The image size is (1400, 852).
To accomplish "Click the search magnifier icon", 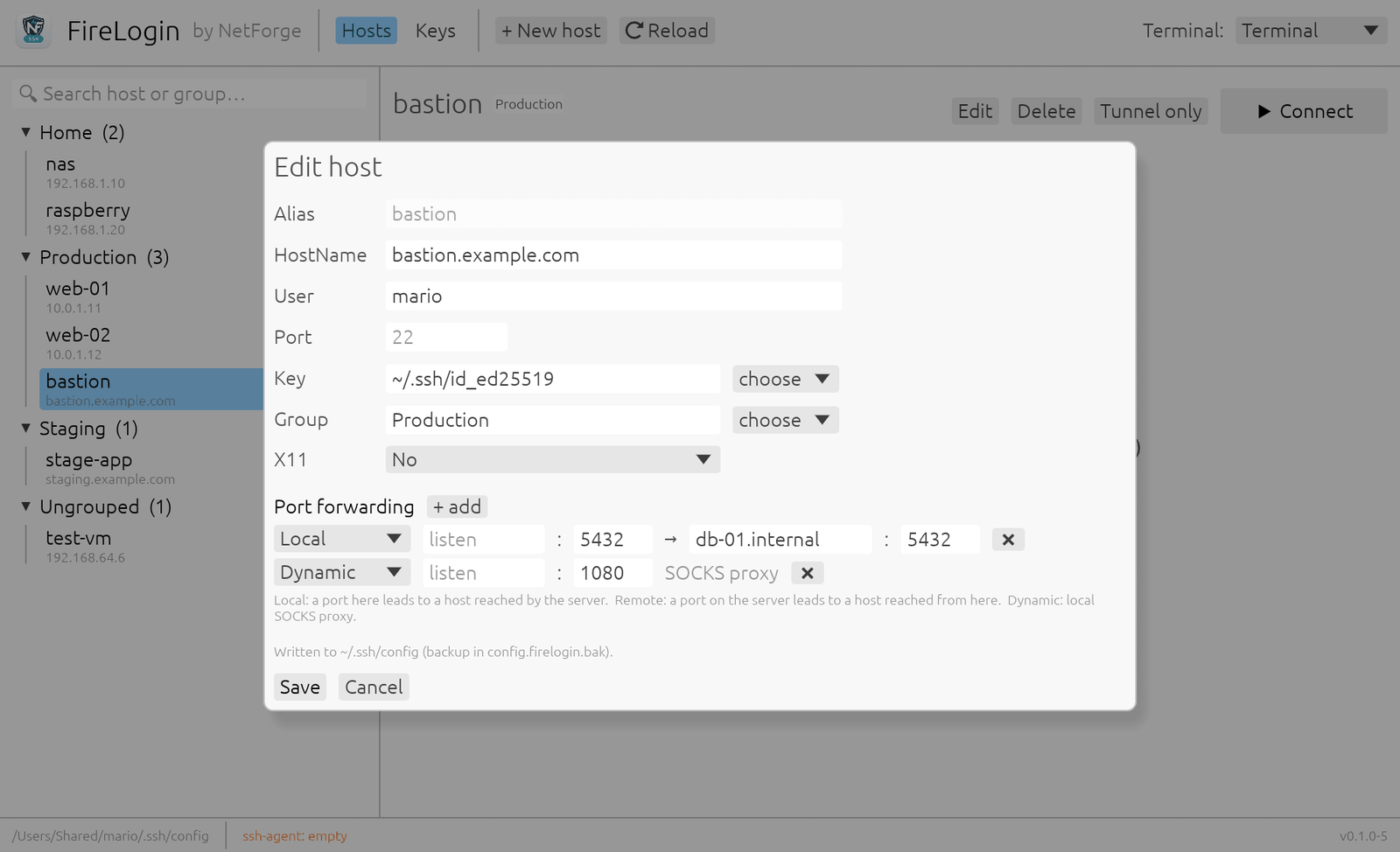I will pos(28,94).
